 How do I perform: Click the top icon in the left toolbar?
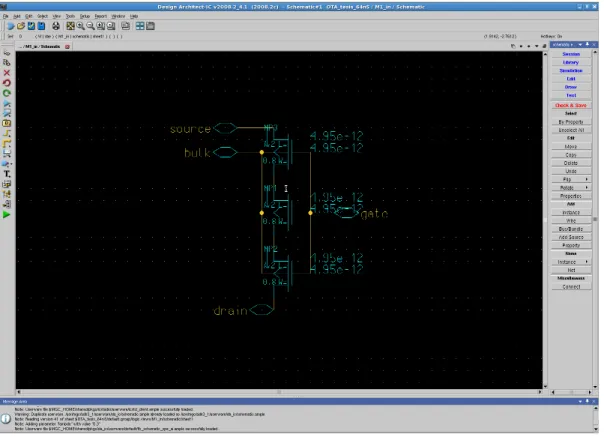7,53
